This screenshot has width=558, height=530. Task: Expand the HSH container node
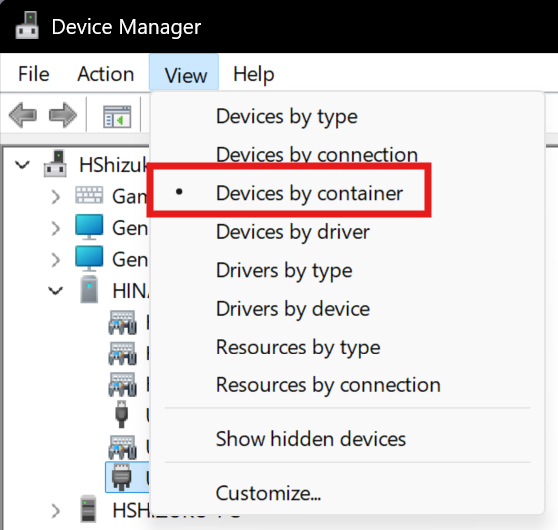56,511
